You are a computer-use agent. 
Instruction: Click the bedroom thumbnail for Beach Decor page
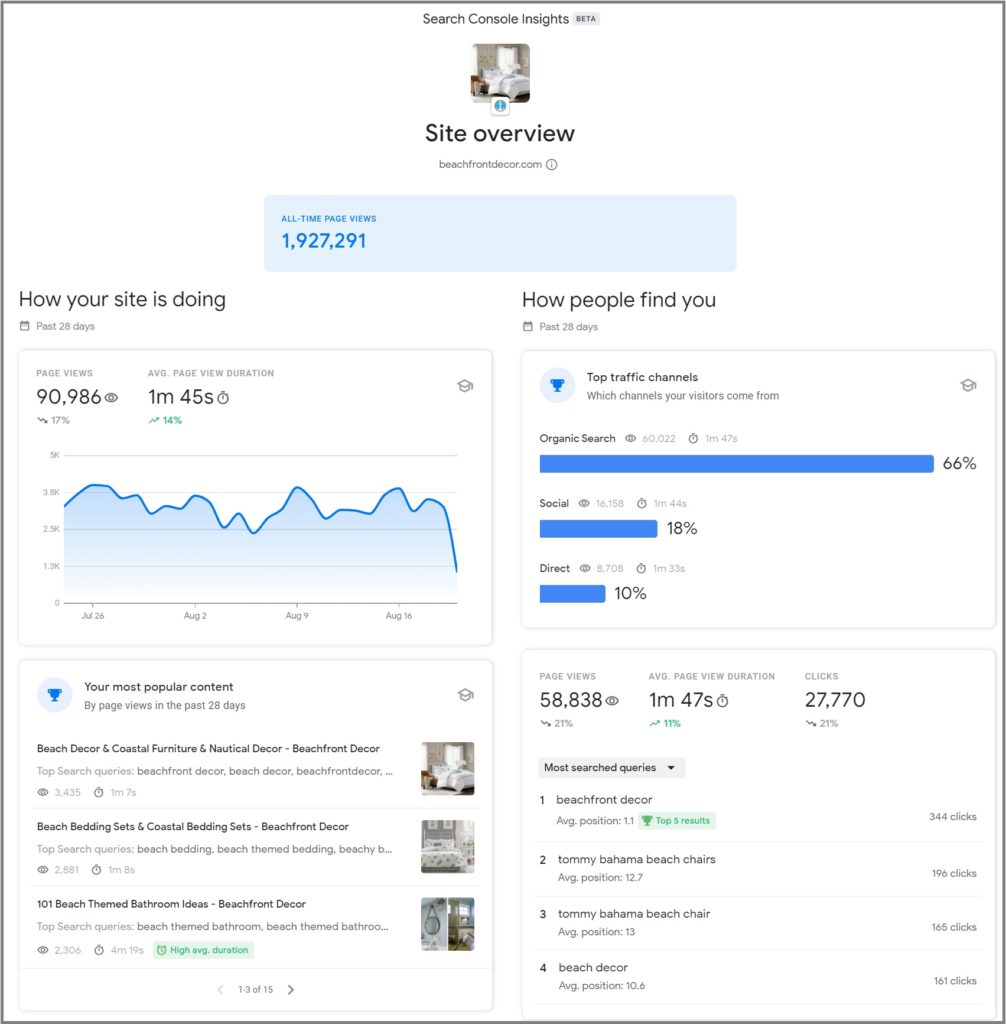(x=447, y=768)
